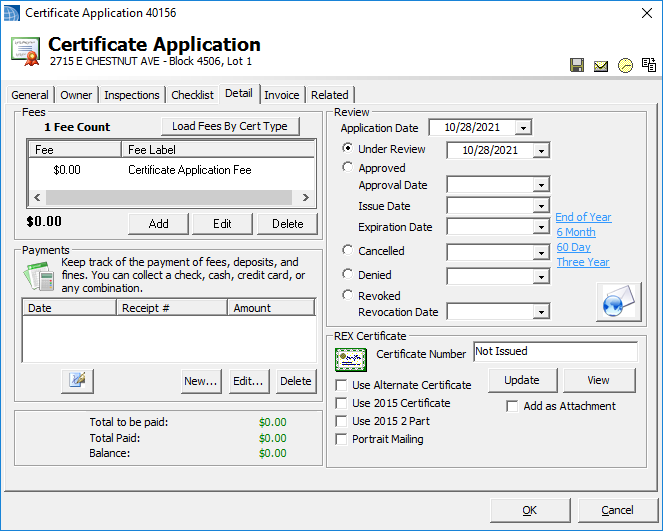Expand the Revocation Date dropdown
This screenshot has height=531, width=663.
point(541,312)
